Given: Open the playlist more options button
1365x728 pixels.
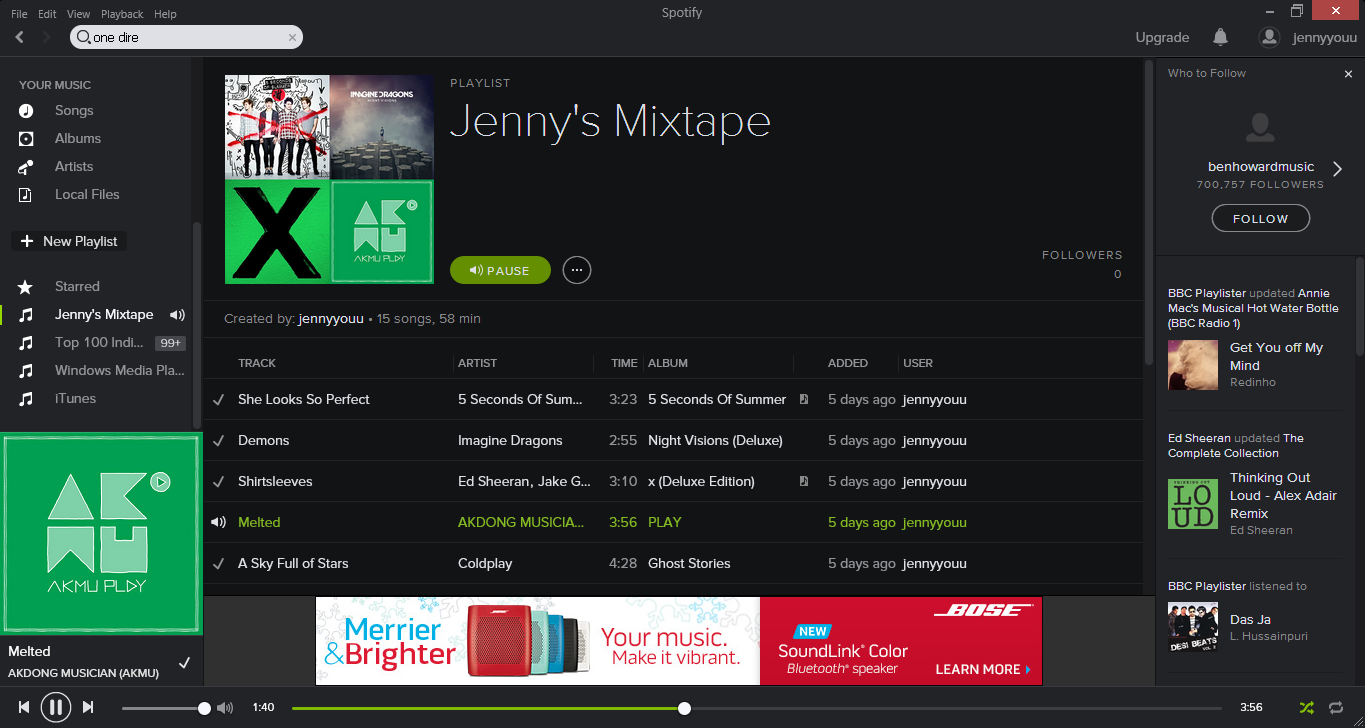Looking at the screenshot, I should tap(577, 270).
